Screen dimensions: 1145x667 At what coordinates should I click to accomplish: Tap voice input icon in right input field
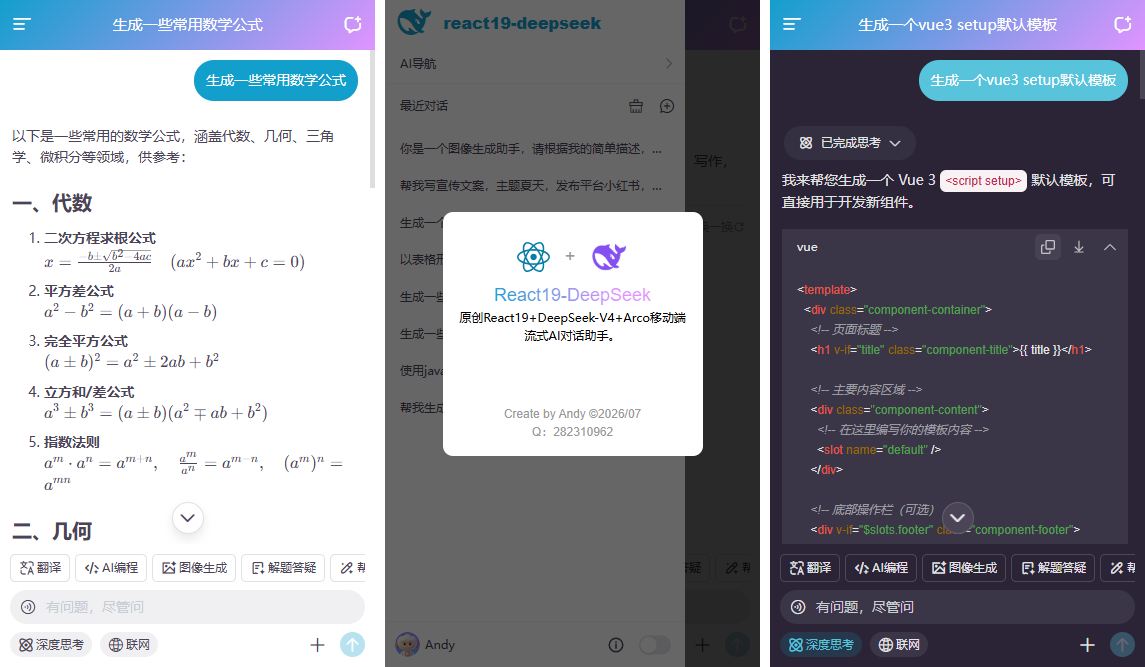798,606
